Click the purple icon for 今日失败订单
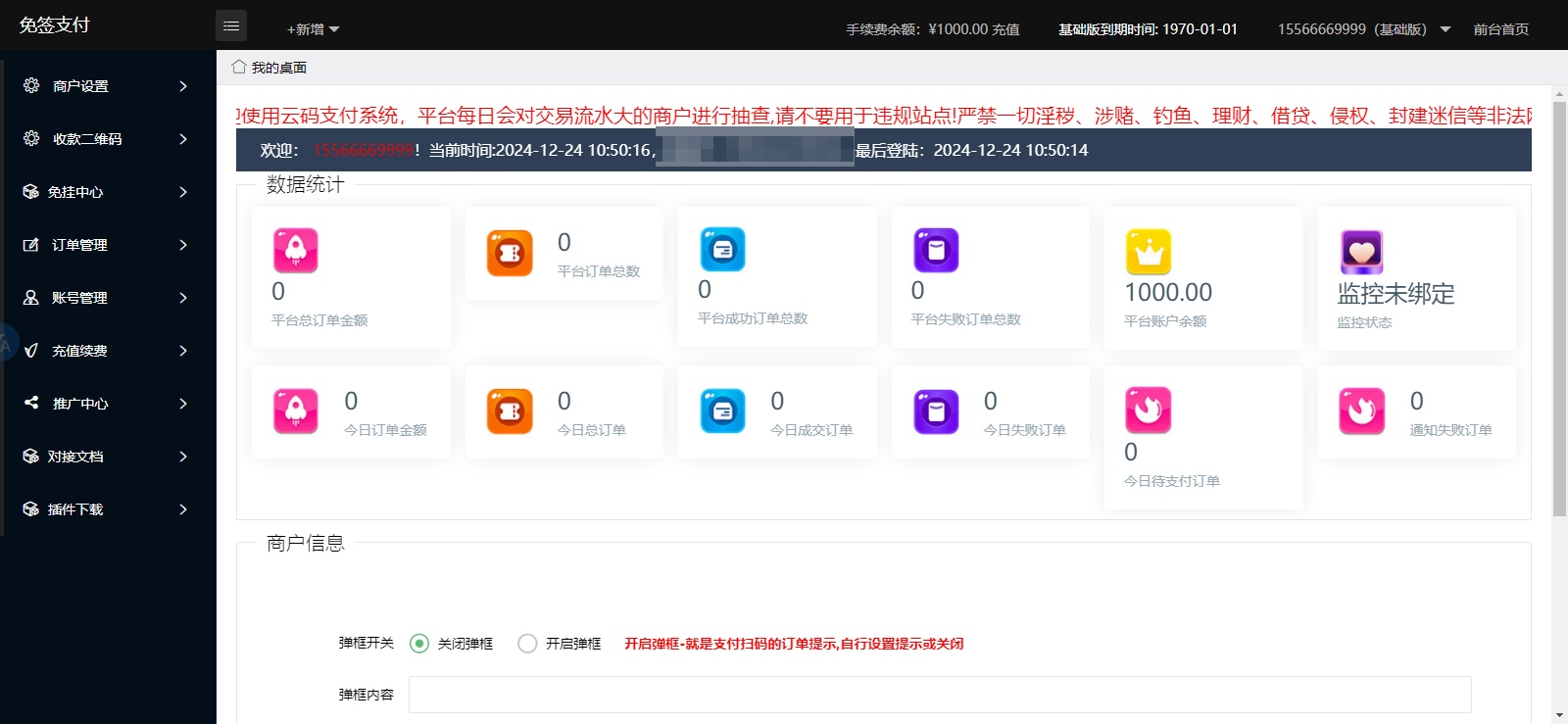The height and width of the screenshot is (724, 1568). pos(936,411)
